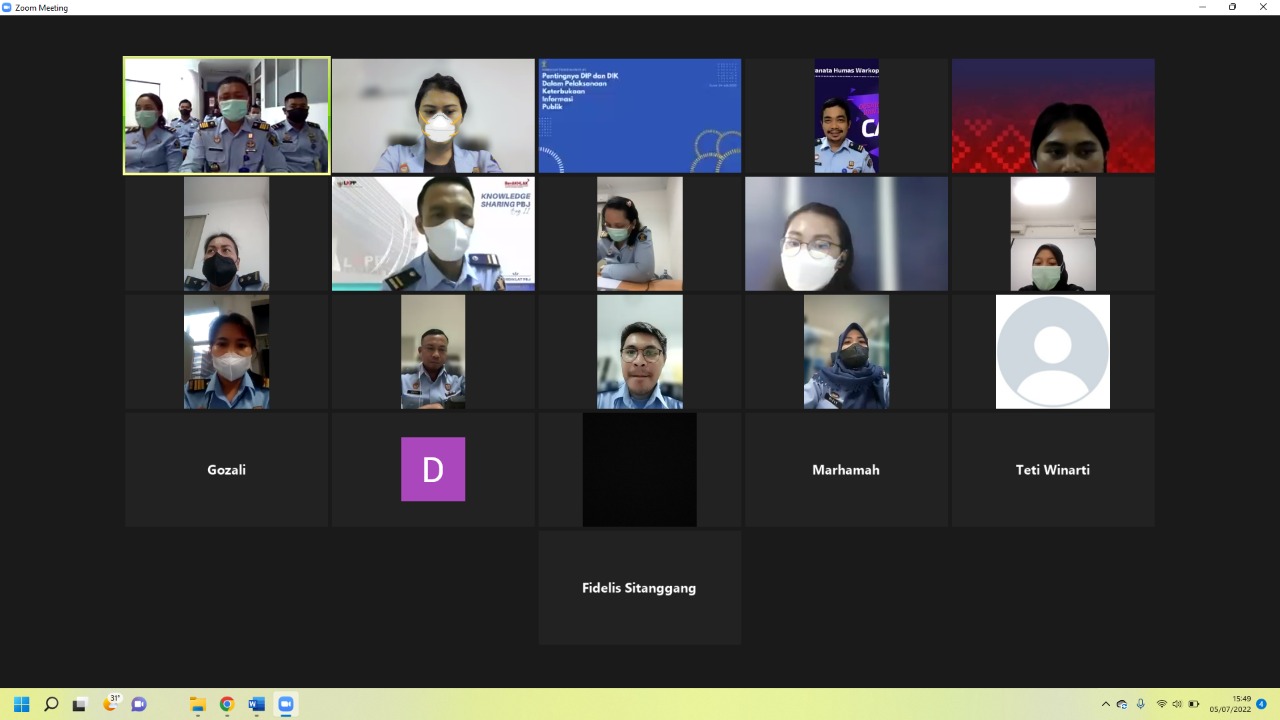Viewport: 1280px width, 720px height.
Task: Open Task View in the taskbar
Action: 80,704
